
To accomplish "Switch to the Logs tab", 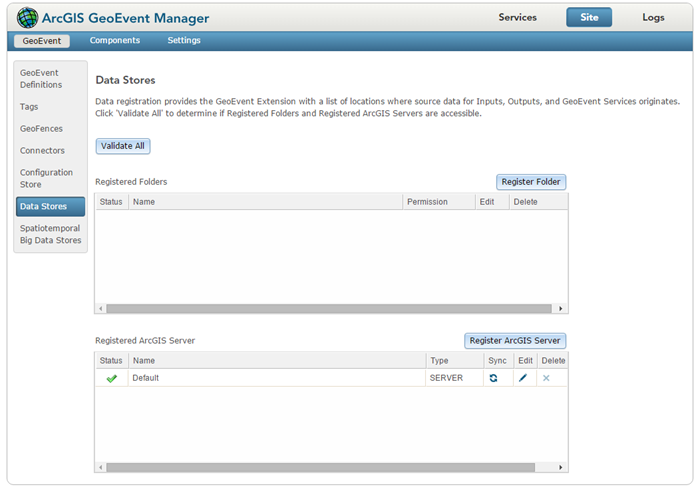I will (653, 17).
